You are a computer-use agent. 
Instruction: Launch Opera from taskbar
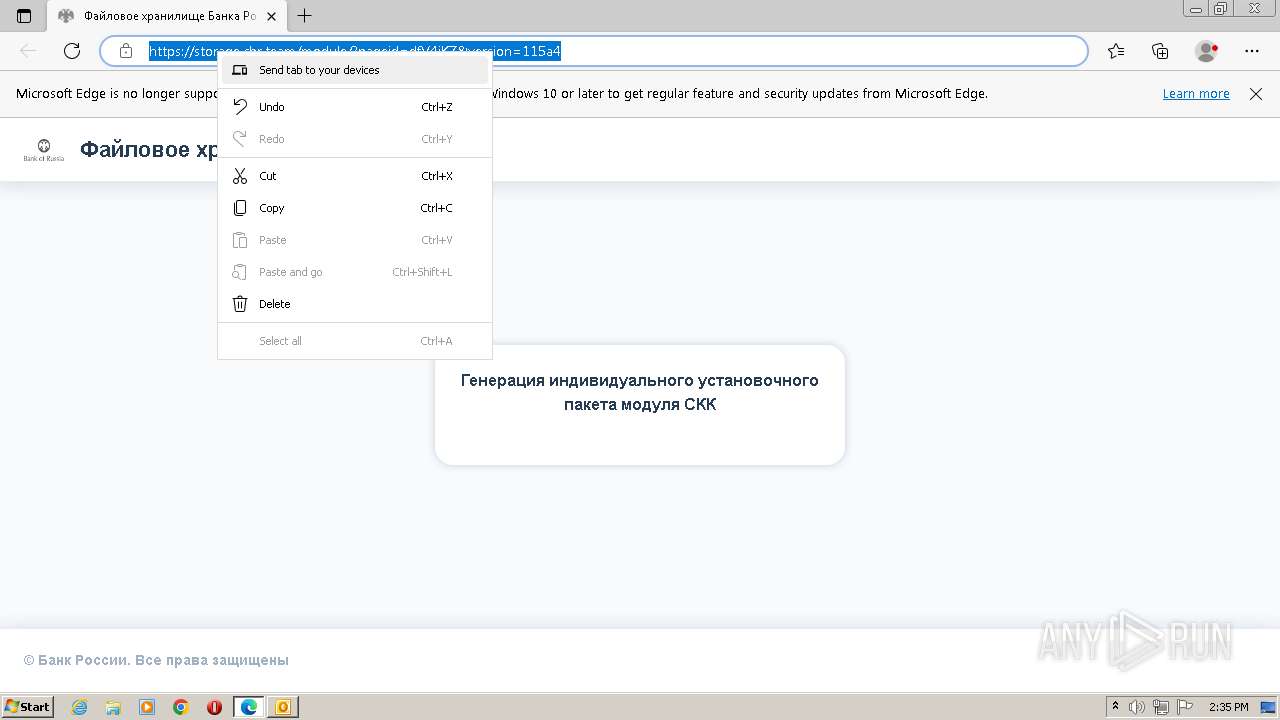214,707
